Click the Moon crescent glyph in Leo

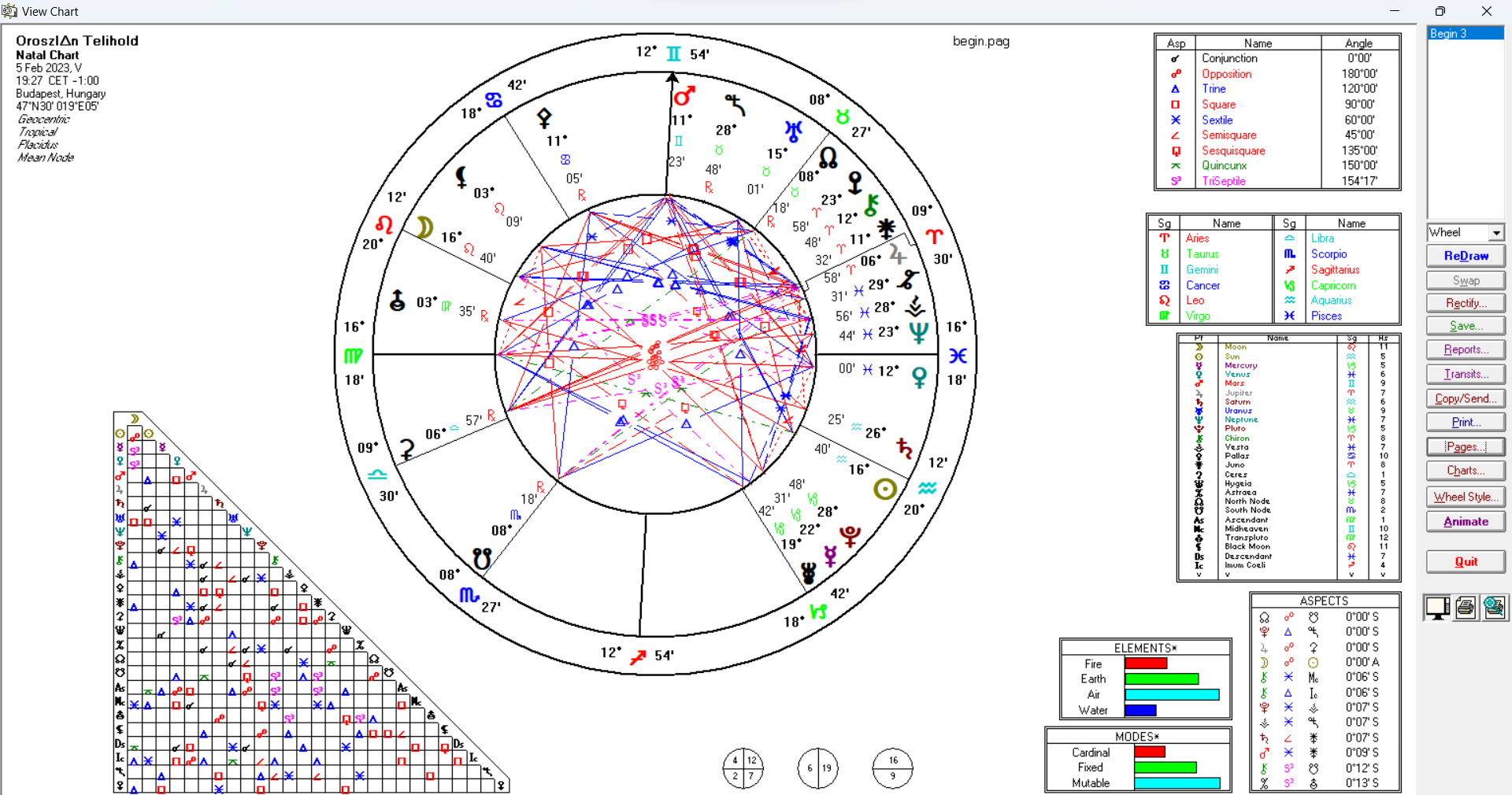424,227
